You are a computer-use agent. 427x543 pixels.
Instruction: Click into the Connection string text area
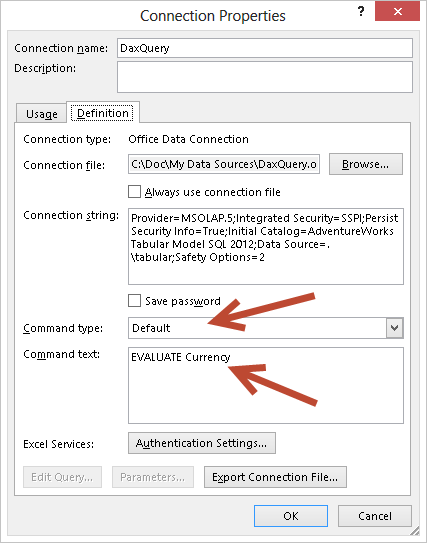click(x=266, y=246)
